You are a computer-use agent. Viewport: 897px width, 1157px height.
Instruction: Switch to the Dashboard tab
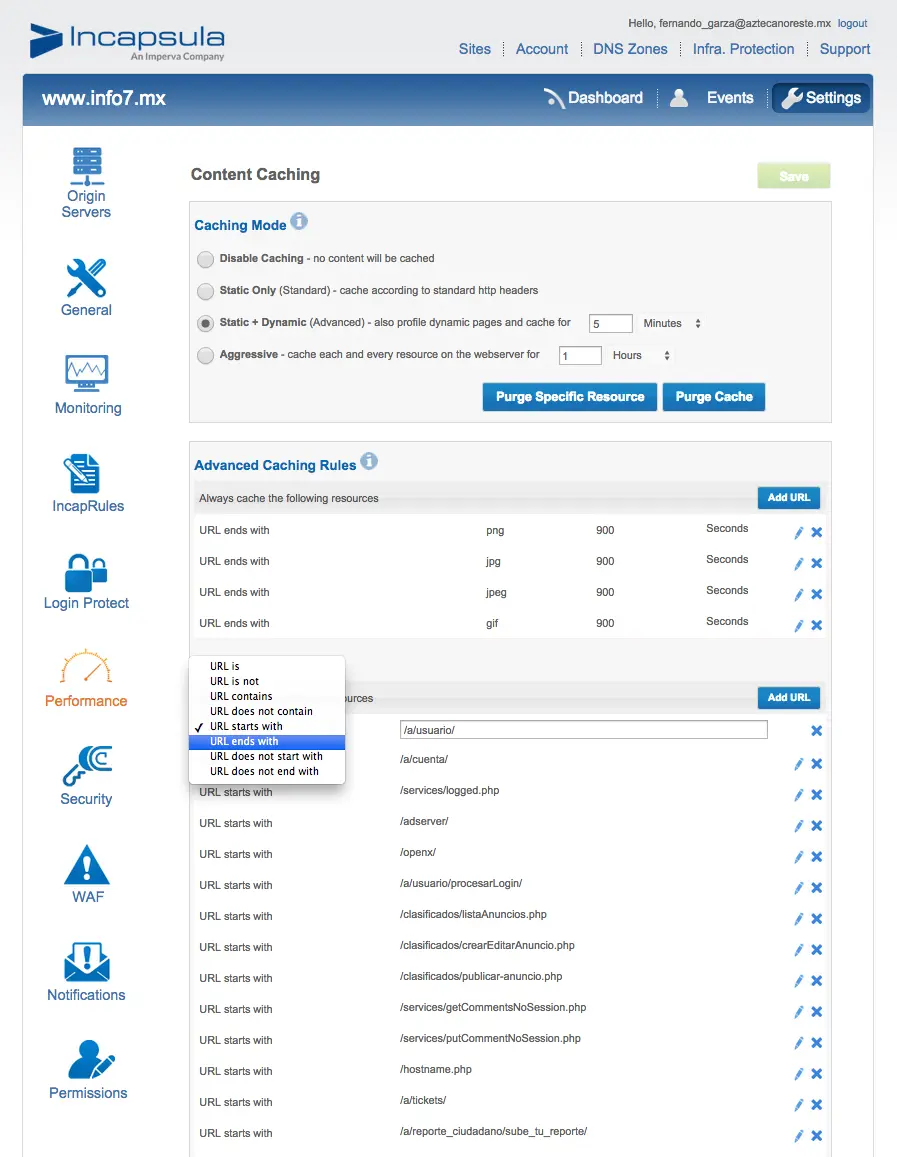594,98
